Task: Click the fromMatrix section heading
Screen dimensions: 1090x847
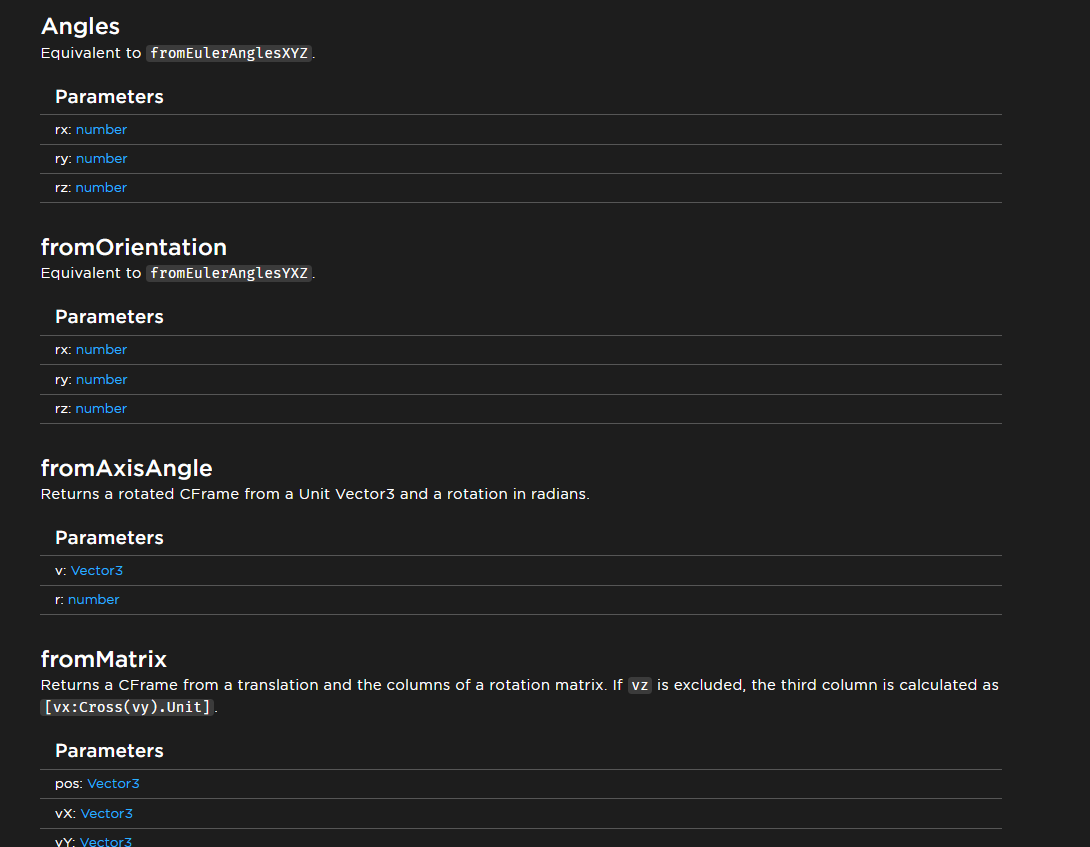Action: 103,659
